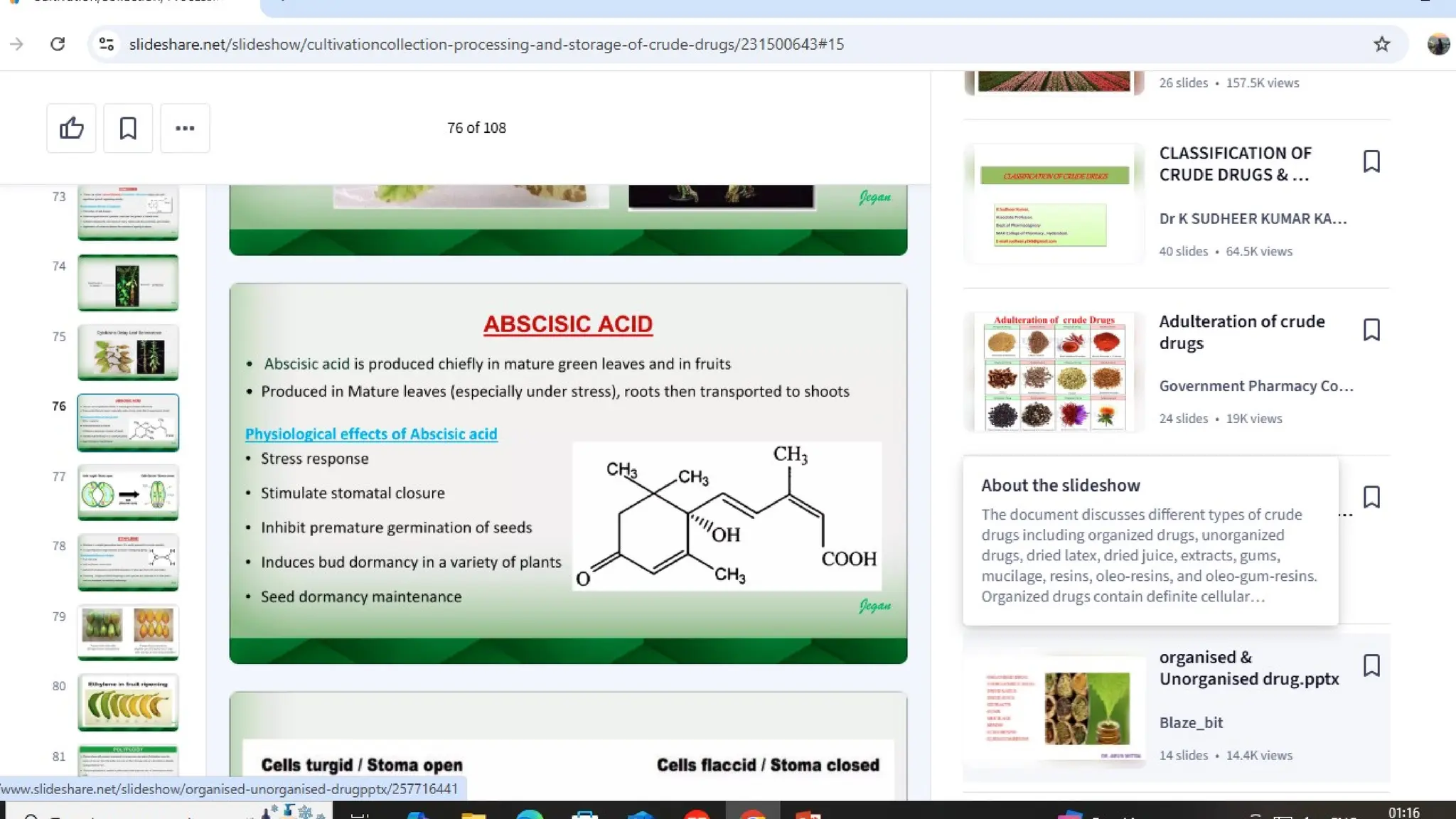Bookmark this page with the star icon
The height and width of the screenshot is (819, 1456).
pyautogui.click(x=1381, y=44)
